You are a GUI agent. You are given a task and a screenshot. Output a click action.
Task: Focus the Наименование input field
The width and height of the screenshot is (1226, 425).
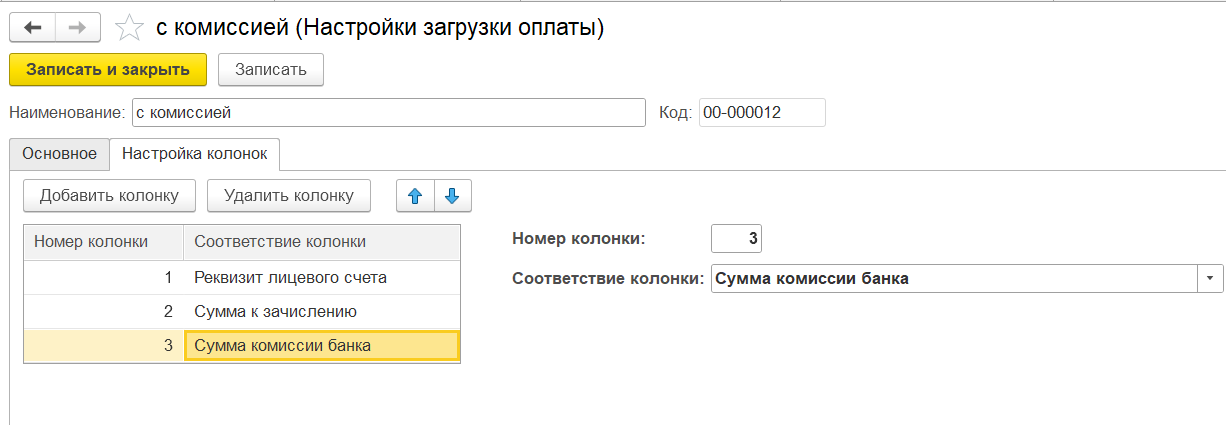389,113
